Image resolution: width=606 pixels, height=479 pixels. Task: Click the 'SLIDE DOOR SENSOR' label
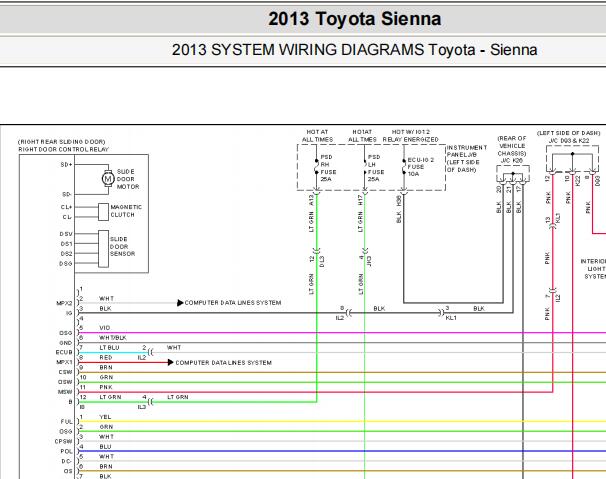pos(123,246)
